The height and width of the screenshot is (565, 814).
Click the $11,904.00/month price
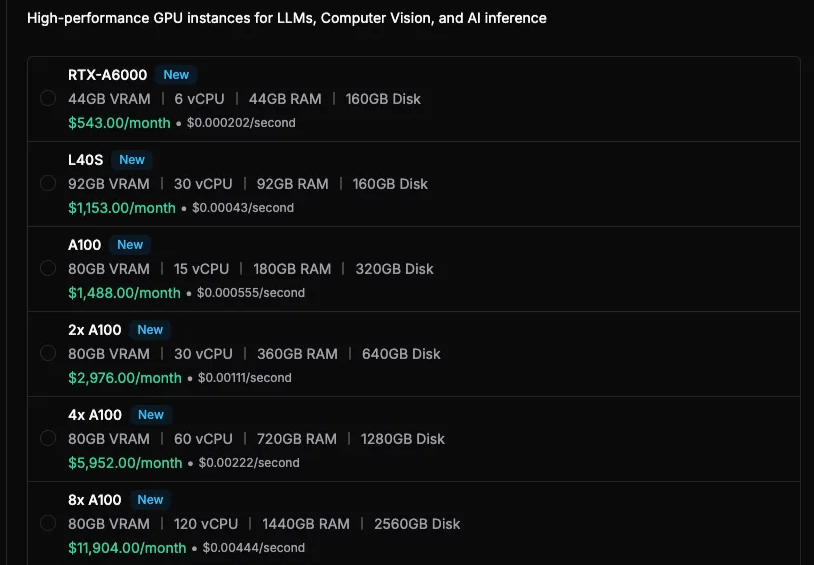[x=127, y=548]
